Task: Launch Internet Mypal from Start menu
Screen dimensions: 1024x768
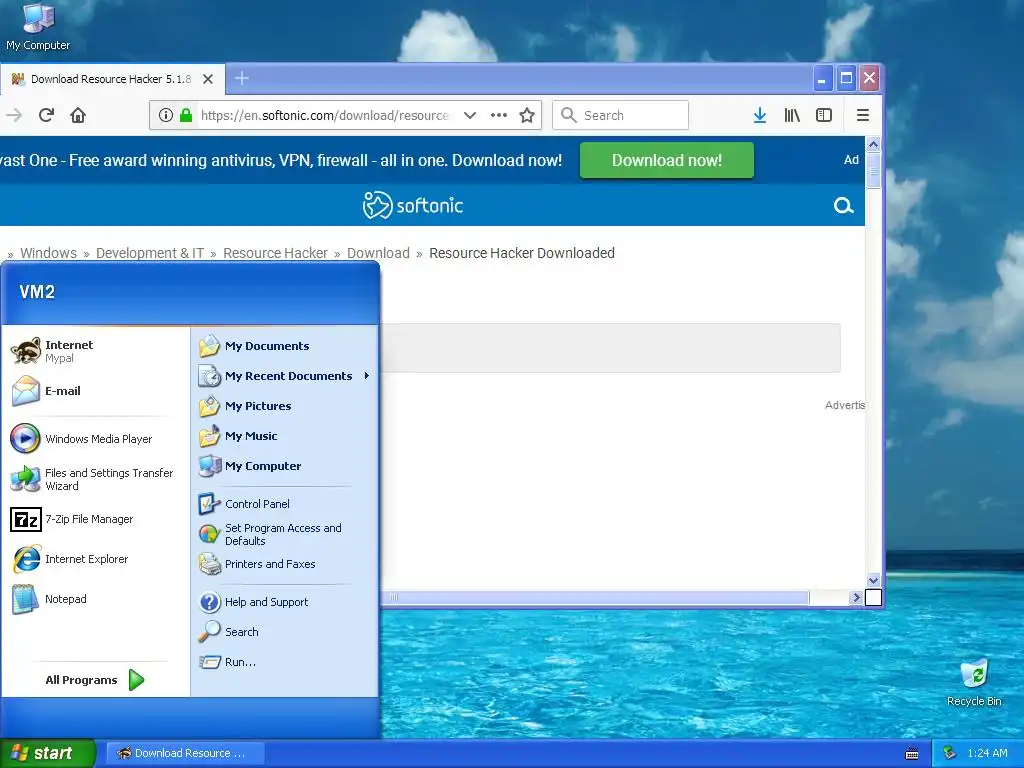Action: click(x=95, y=351)
